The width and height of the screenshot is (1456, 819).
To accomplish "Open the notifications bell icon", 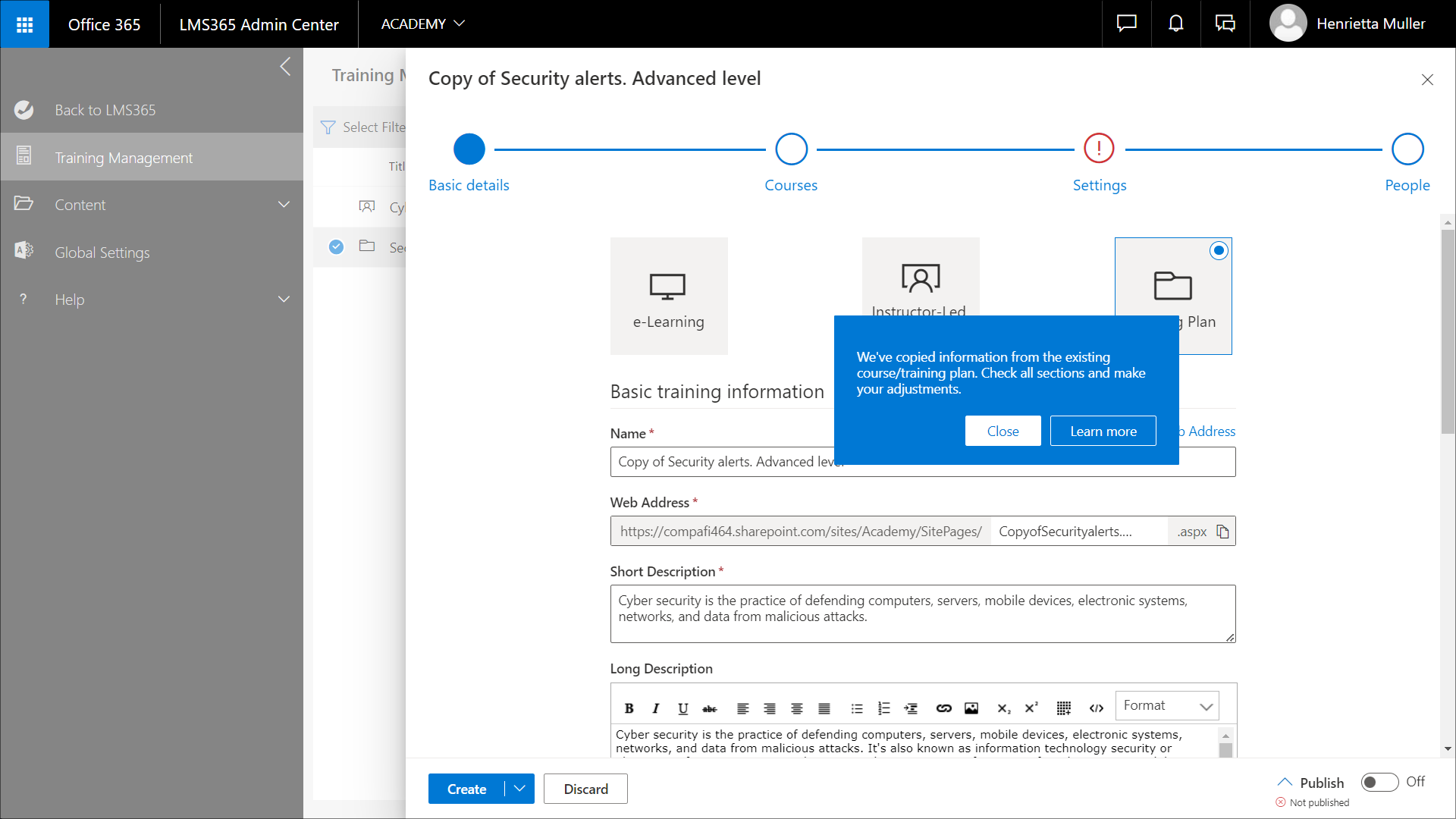I will coord(1175,24).
